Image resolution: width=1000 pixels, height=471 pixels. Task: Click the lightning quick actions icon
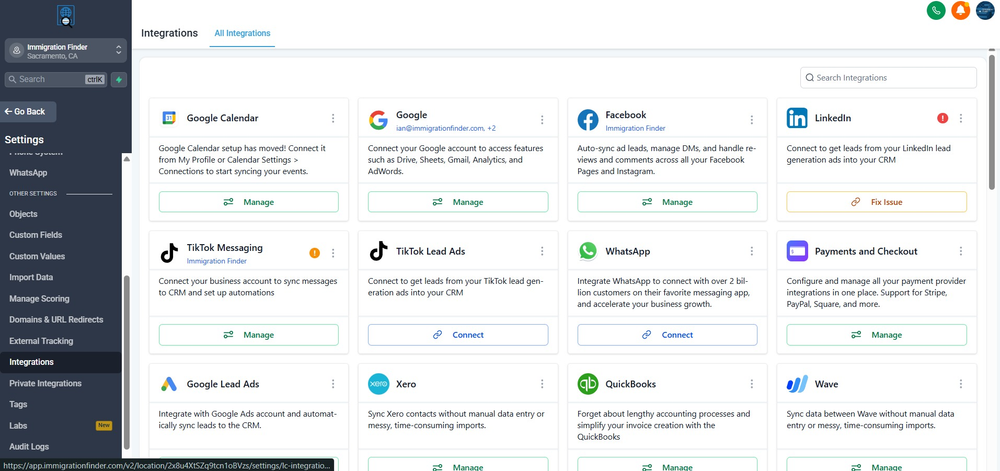[119, 80]
